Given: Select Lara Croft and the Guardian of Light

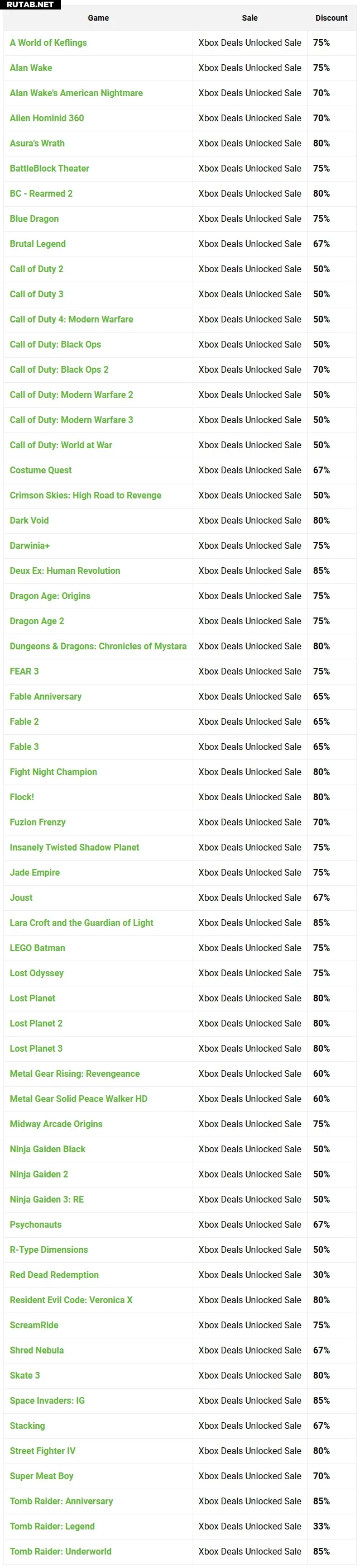Looking at the screenshot, I should pyautogui.click(x=82, y=923).
